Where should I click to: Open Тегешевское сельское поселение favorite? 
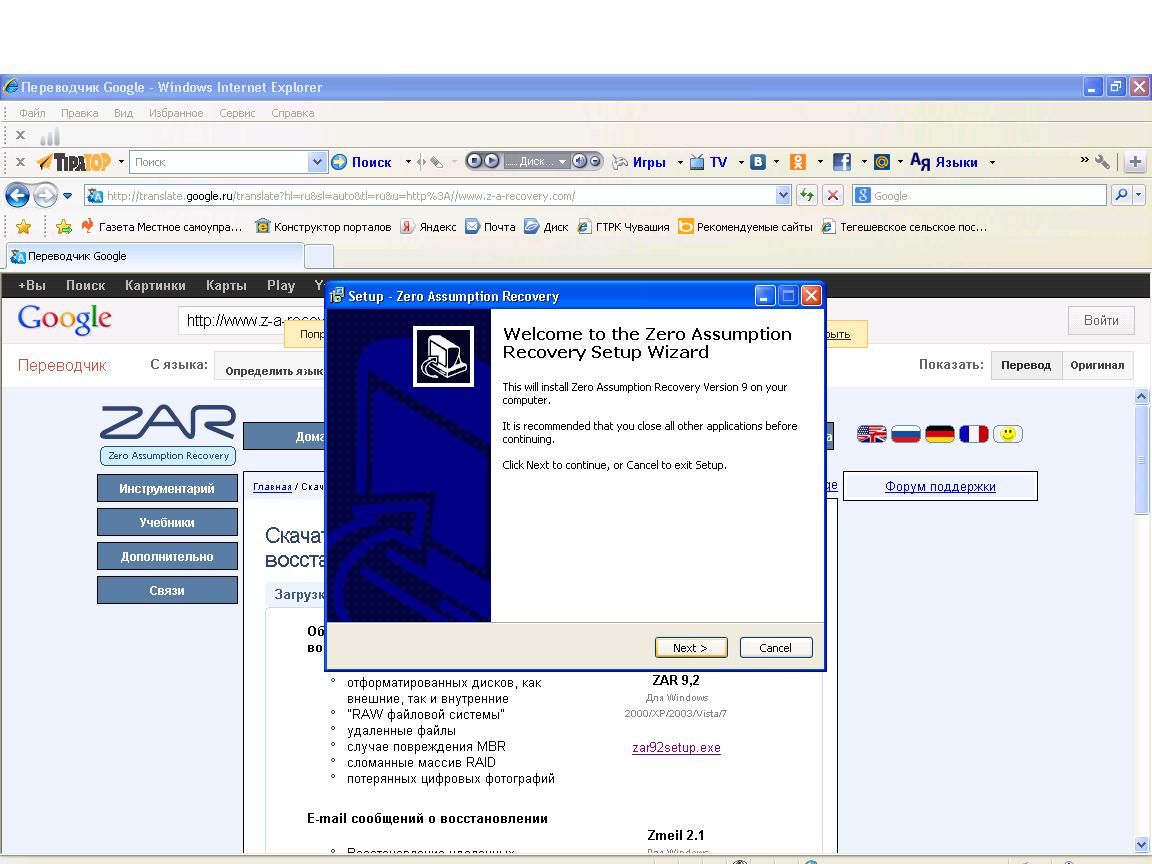point(904,227)
